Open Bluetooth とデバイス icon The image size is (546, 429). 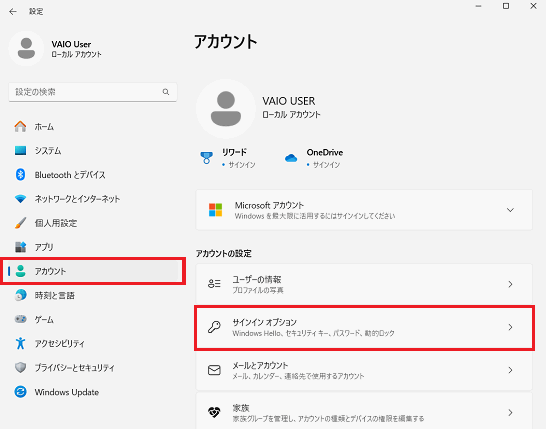pyautogui.click(x=20, y=174)
